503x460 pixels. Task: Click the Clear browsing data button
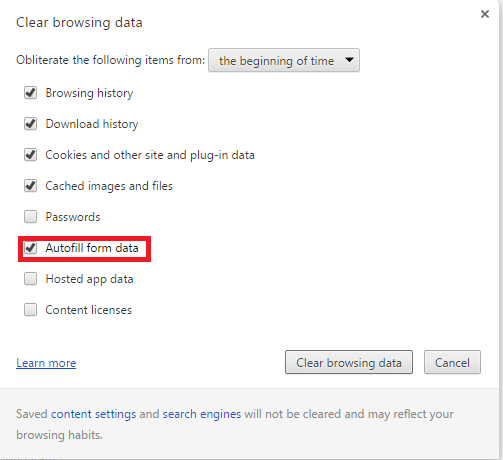click(349, 362)
